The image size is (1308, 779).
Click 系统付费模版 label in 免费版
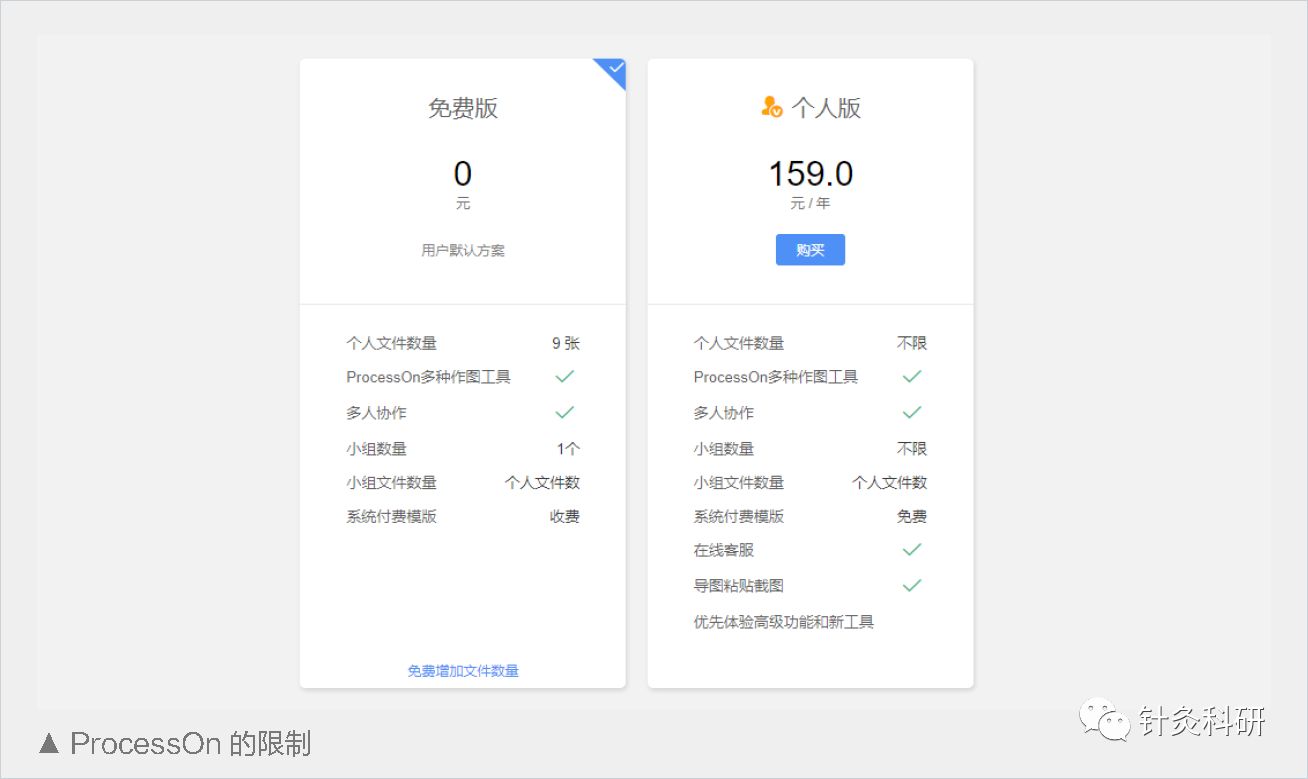pyautogui.click(x=391, y=516)
